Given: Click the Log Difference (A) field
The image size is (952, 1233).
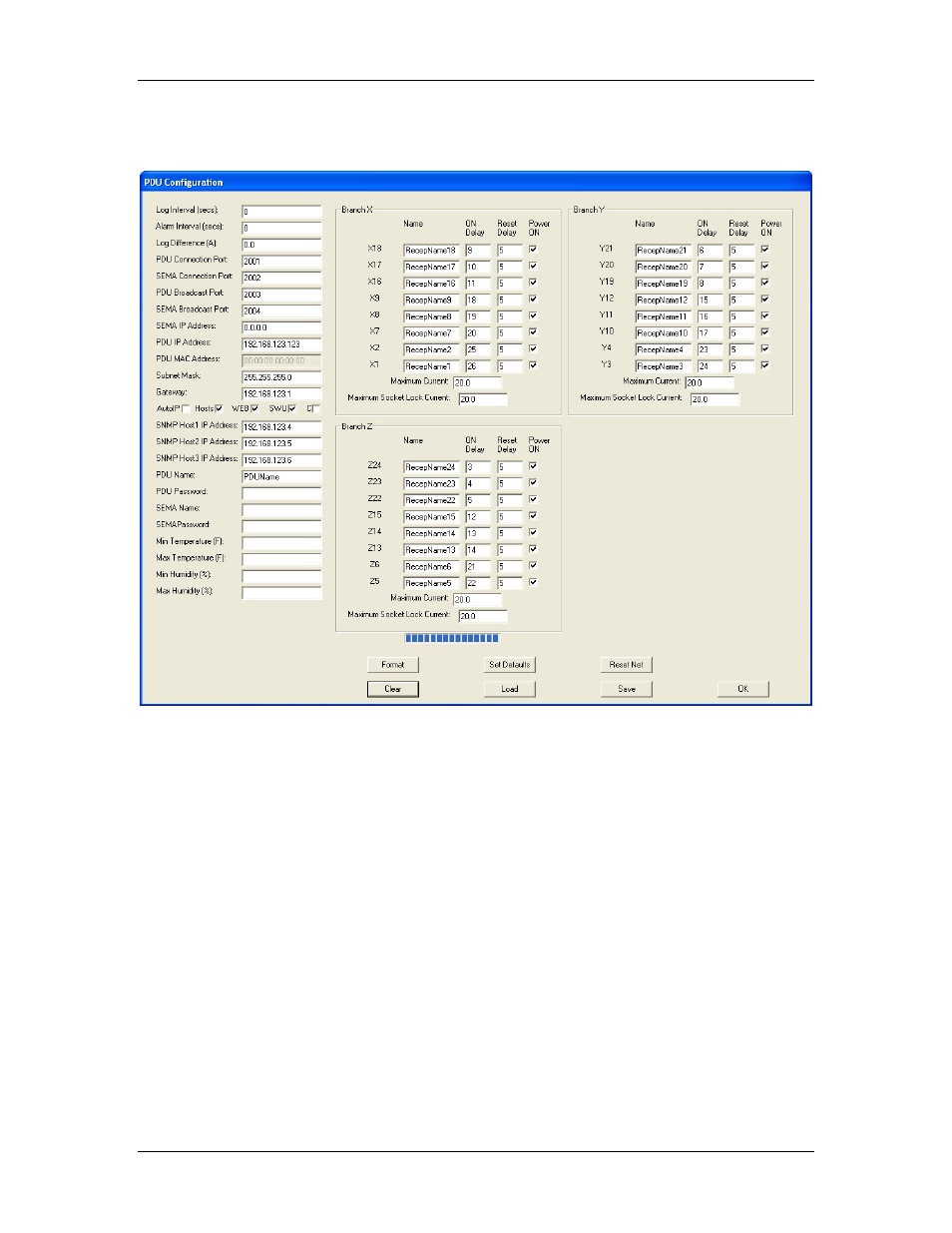Looking at the screenshot, I should point(281,245).
